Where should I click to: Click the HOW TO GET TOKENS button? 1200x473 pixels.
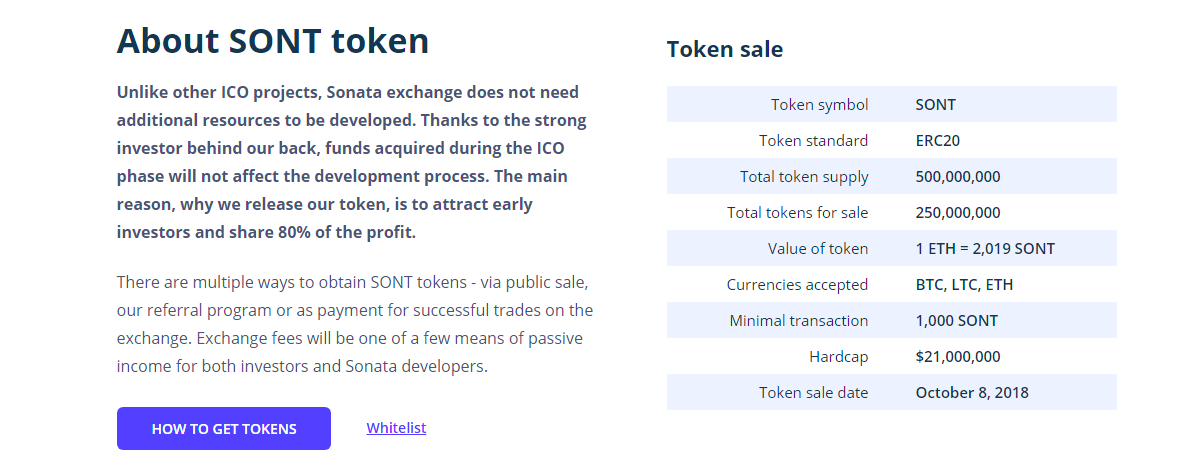pos(224,429)
